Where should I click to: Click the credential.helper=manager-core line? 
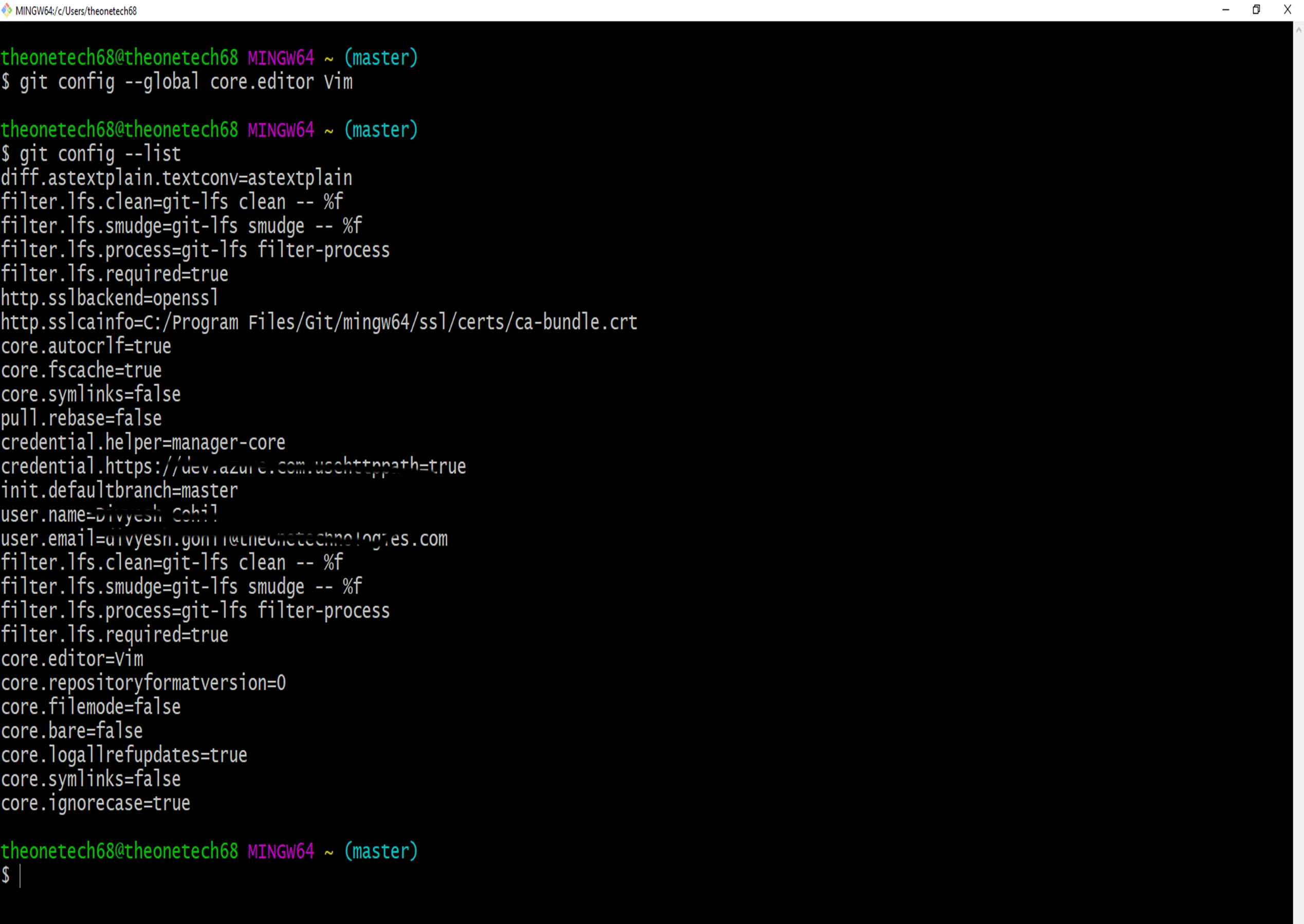(x=142, y=442)
